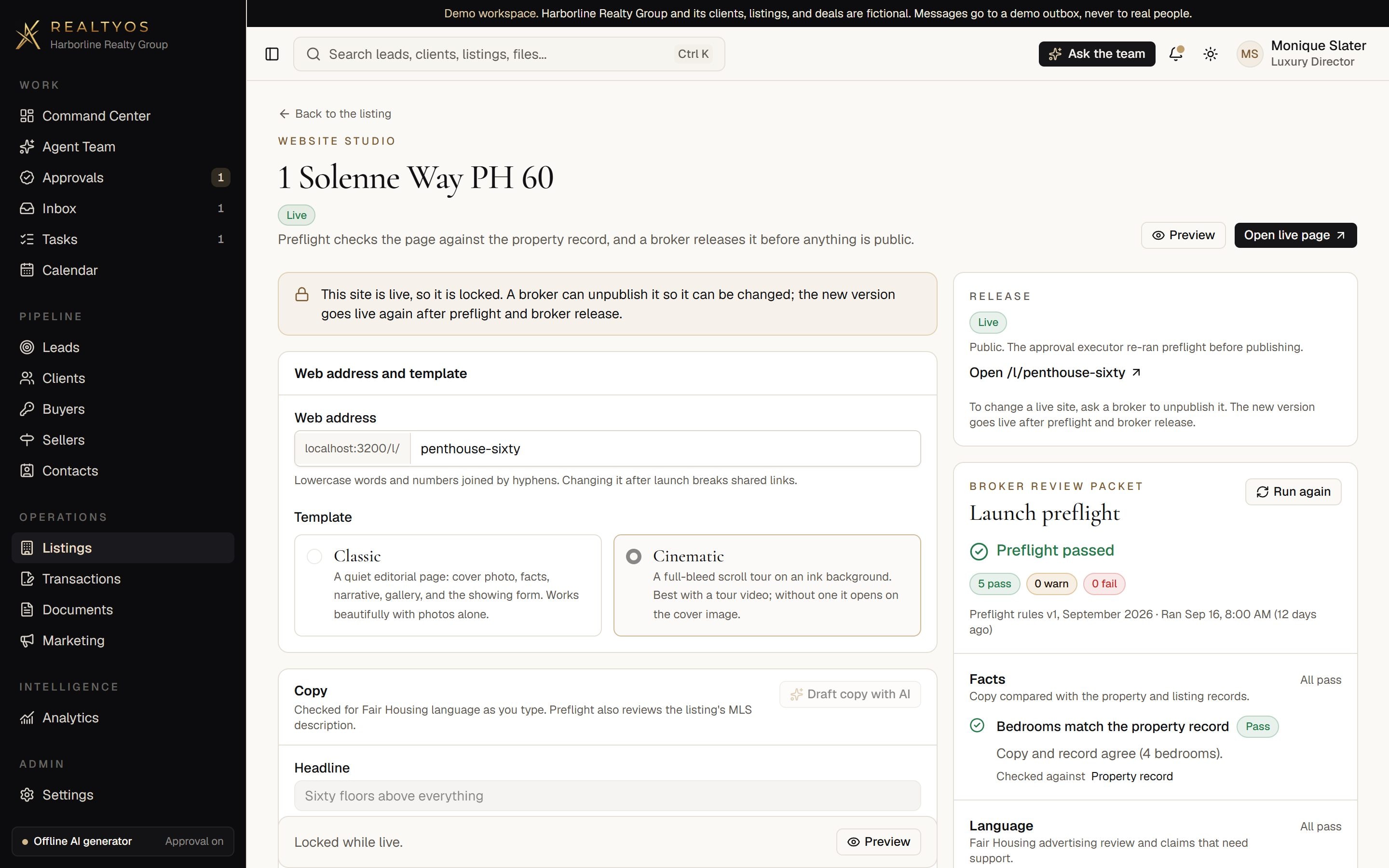Click the Buyers key icon
The width and height of the screenshot is (1389, 868).
click(27, 409)
